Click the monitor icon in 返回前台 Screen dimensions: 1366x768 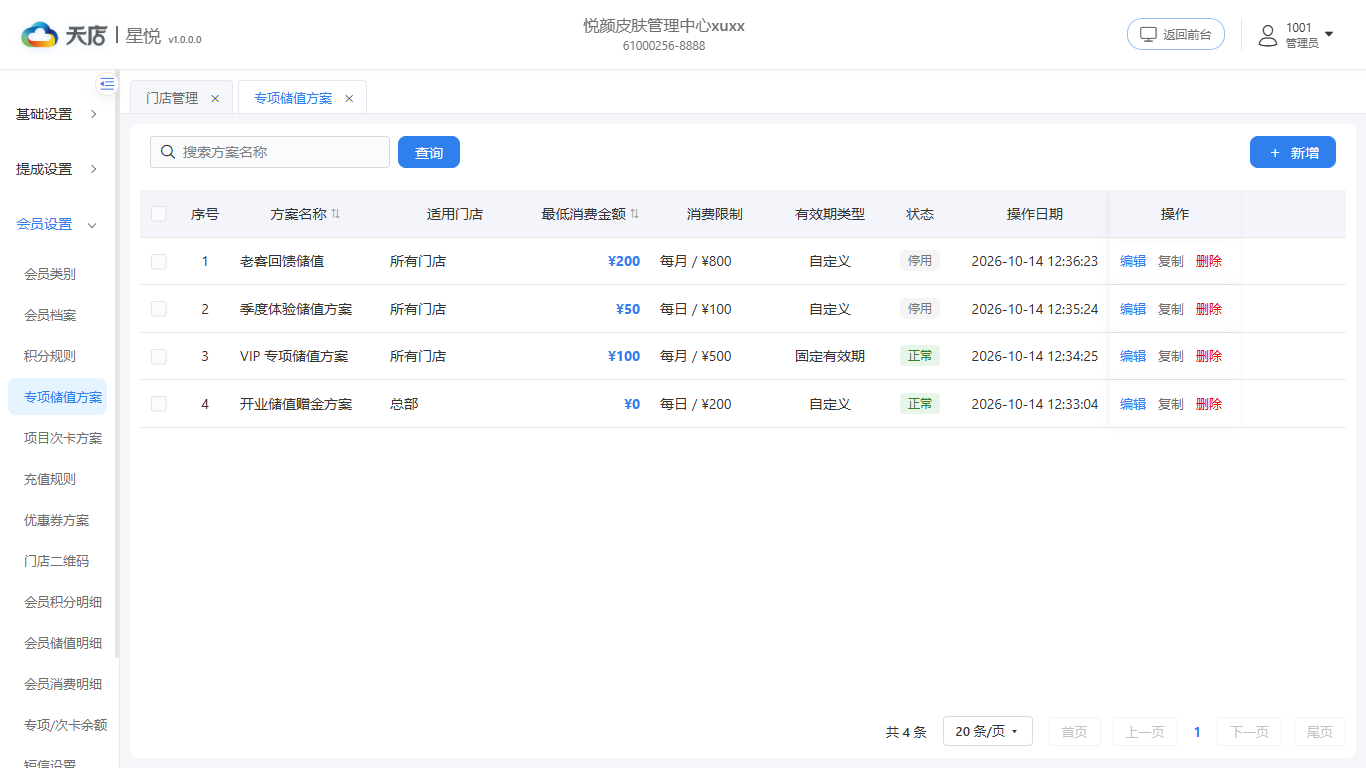1148,35
